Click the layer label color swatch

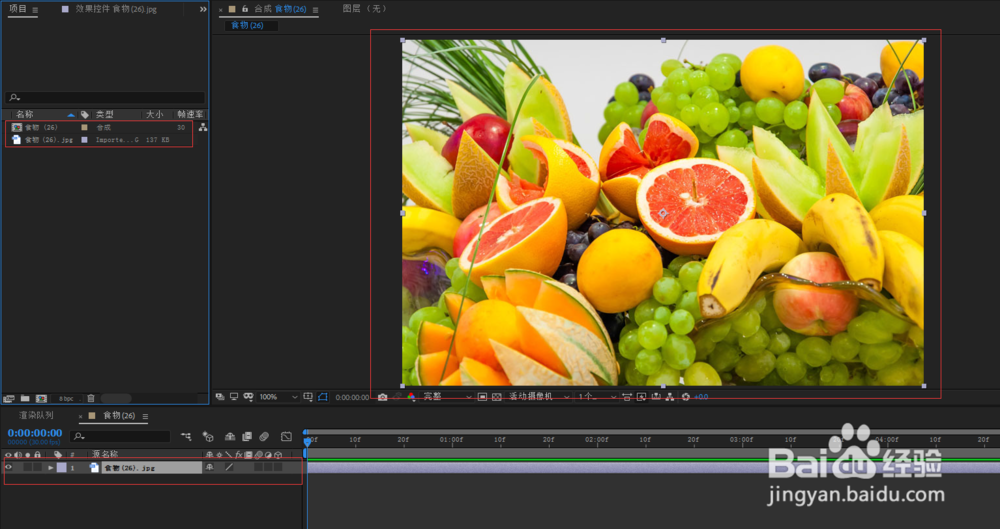point(61,468)
